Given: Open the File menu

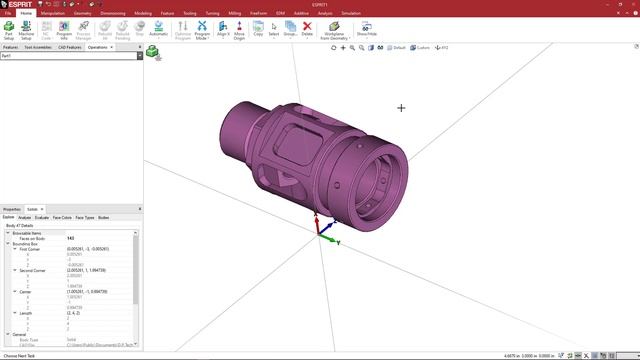Looking at the screenshot, I should pos(8,13).
